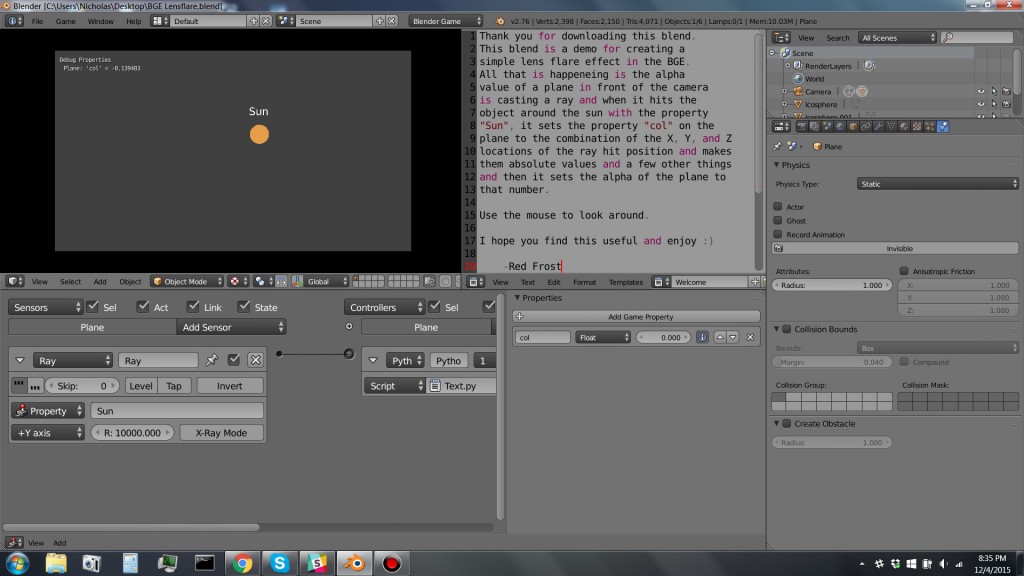This screenshot has height=576, width=1024.
Task: Select the World tab icon in Properties
Action: click(x=841, y=126)
